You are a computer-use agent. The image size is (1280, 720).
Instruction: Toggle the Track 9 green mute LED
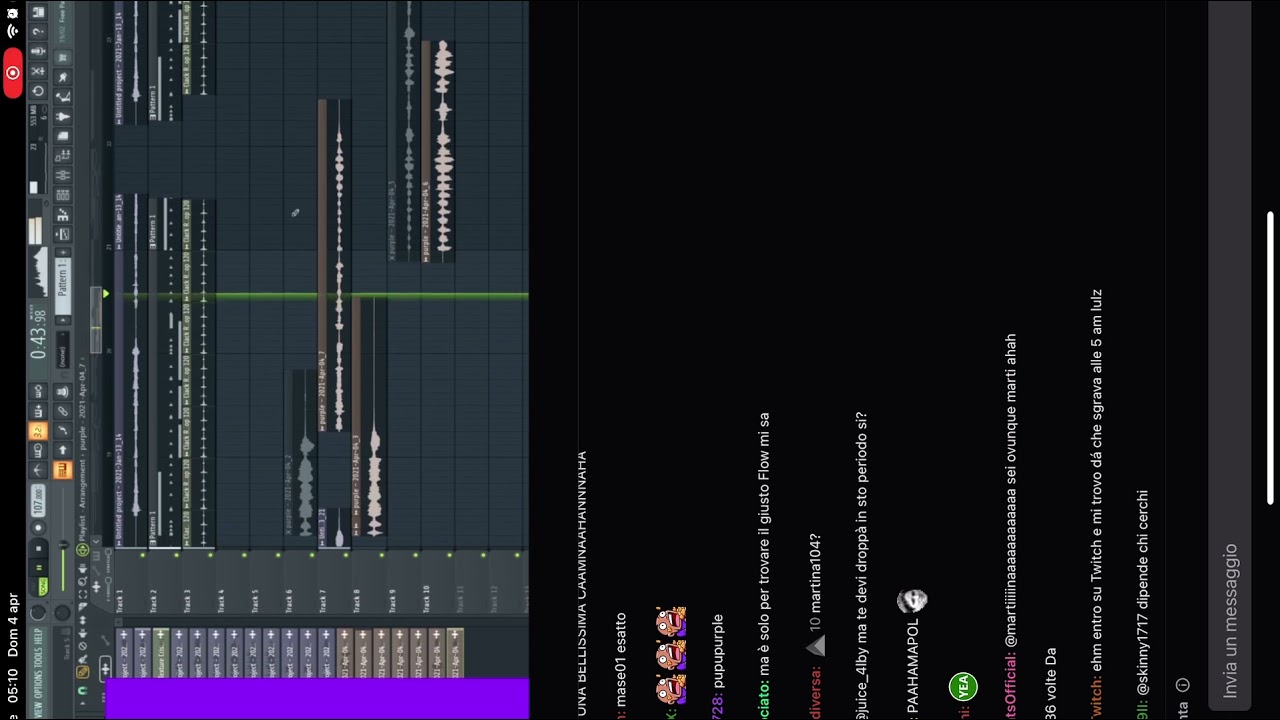coord(414,555)
